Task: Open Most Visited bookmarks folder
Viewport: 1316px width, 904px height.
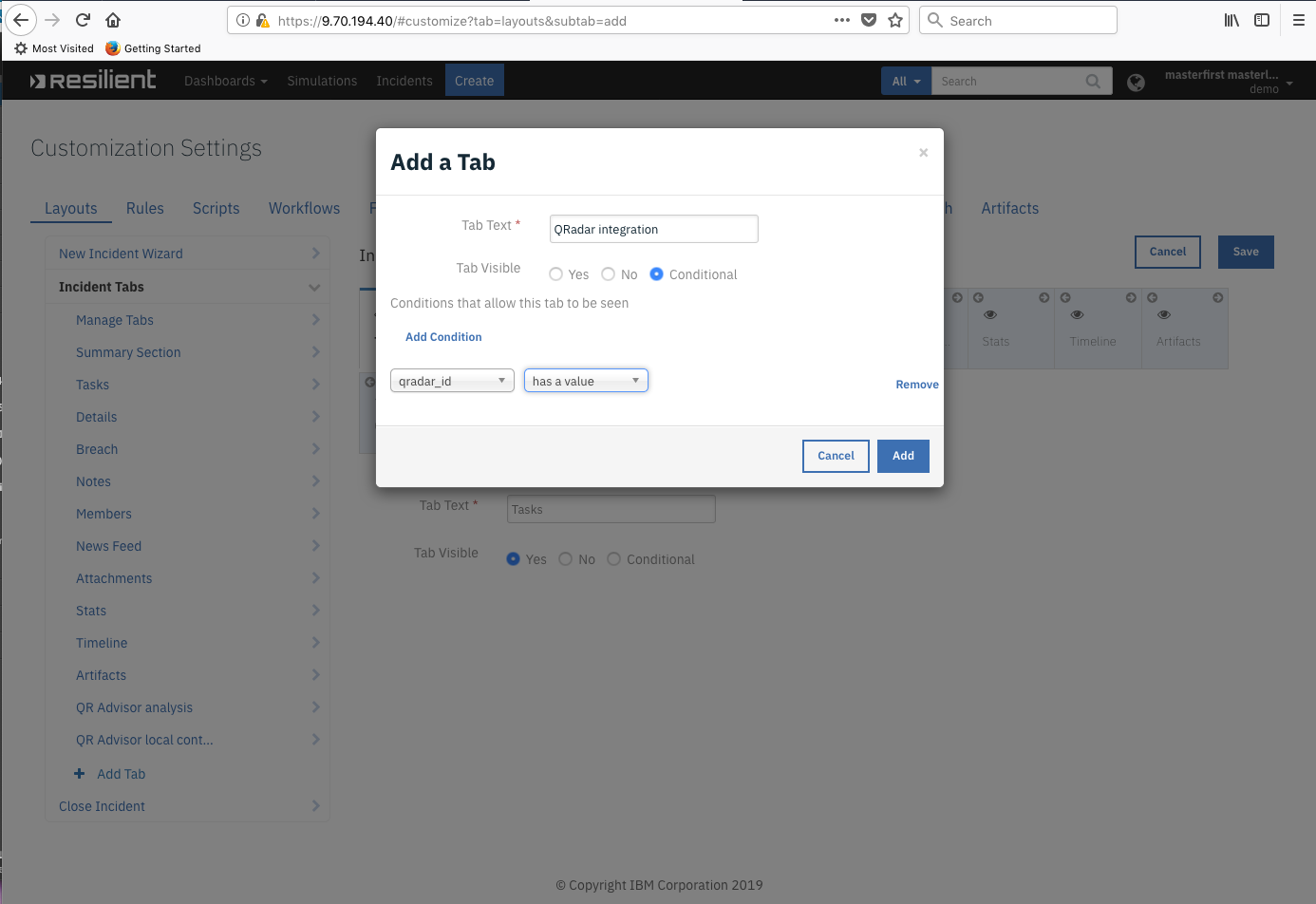Action: [x=54, y=48]
